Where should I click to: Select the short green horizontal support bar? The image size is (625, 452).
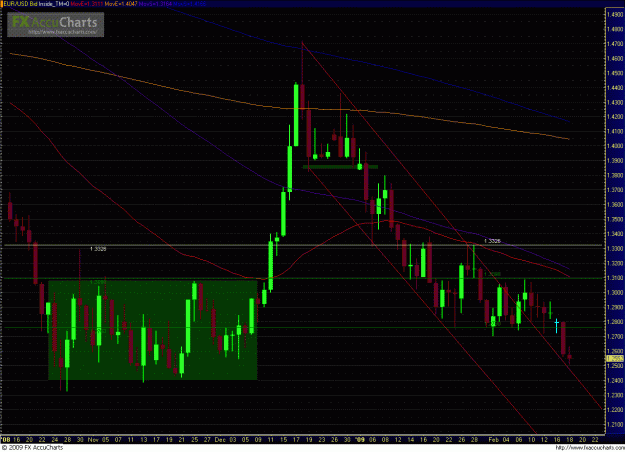coord(340,167)
